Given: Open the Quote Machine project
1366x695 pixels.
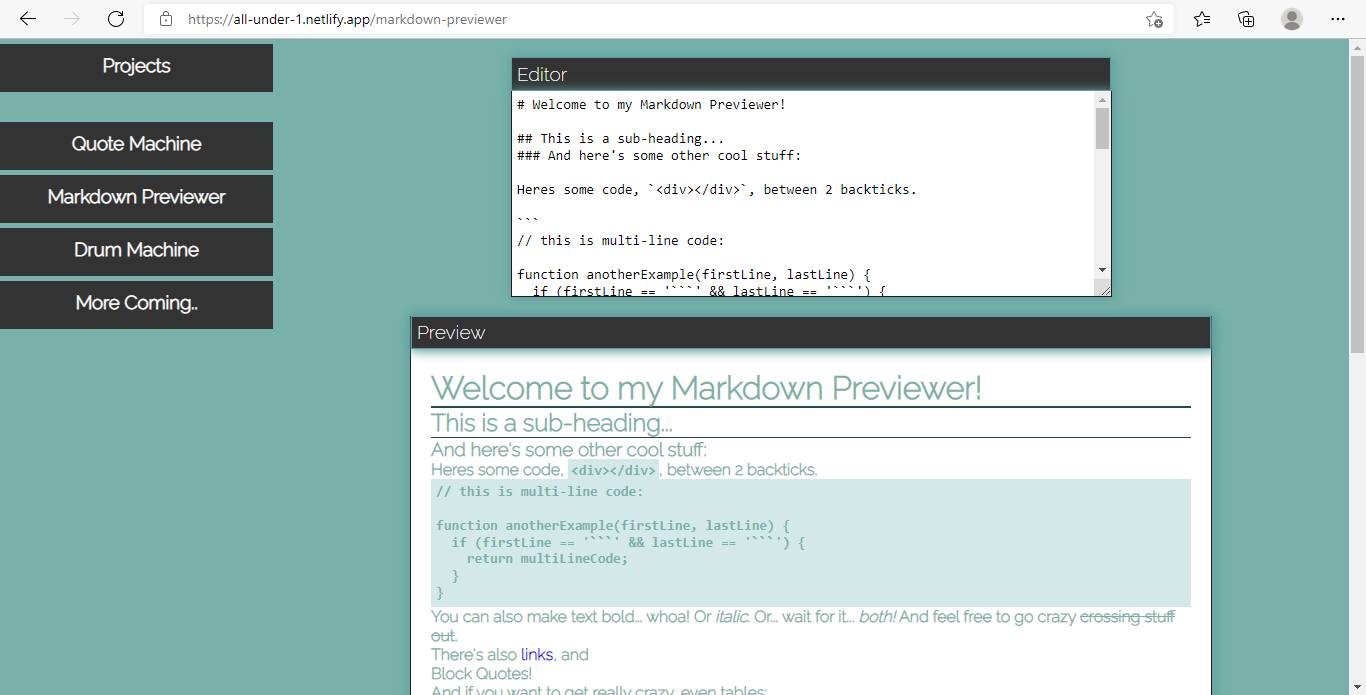Looking at the screenshot, I should coord(136,145).
